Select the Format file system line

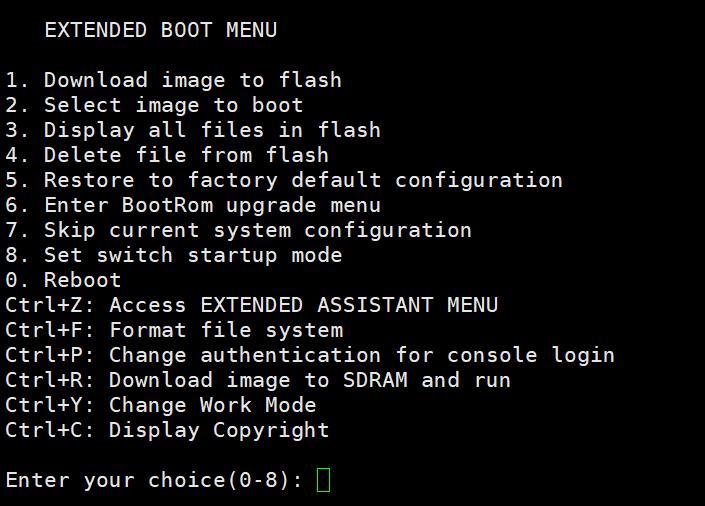coord(225,330)
